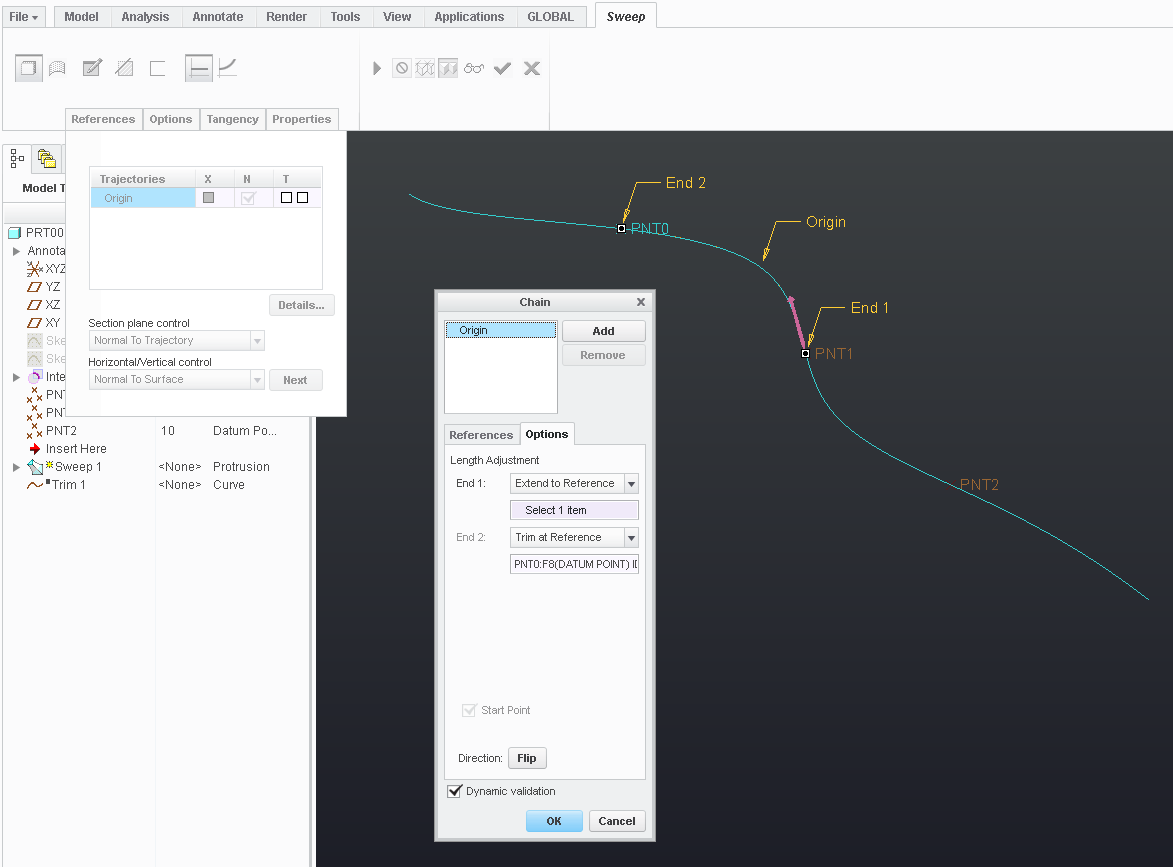Open the End 2 length adjustment dropdown

(x=631, y=537)
